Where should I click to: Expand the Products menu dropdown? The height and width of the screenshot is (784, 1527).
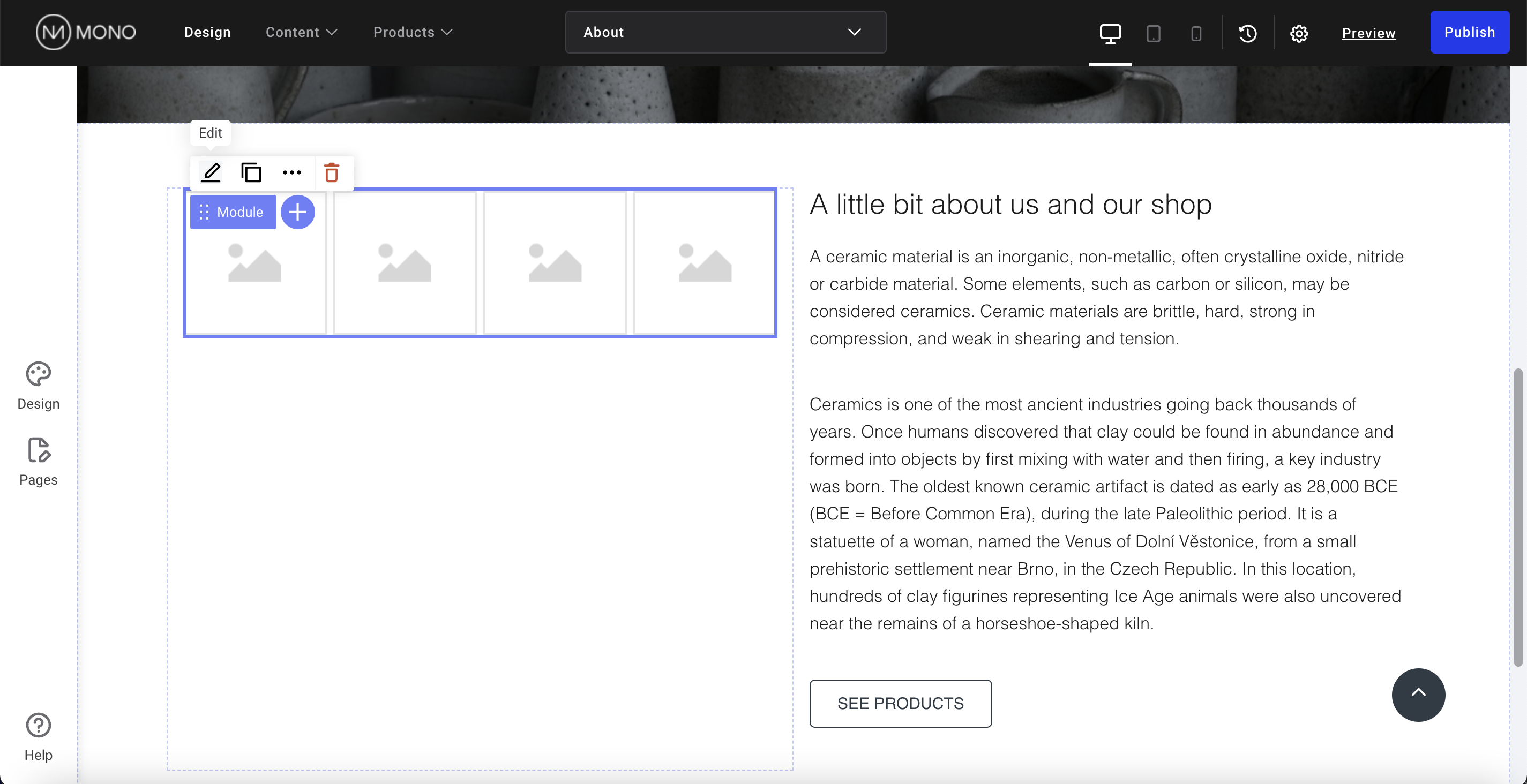click(x=413, y=32)
